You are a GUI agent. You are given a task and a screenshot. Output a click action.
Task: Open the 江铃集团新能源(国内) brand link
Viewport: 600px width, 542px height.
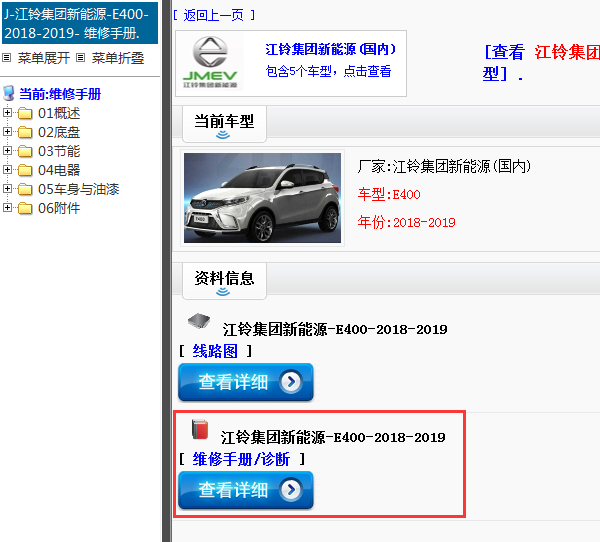[x=331, y=49]
